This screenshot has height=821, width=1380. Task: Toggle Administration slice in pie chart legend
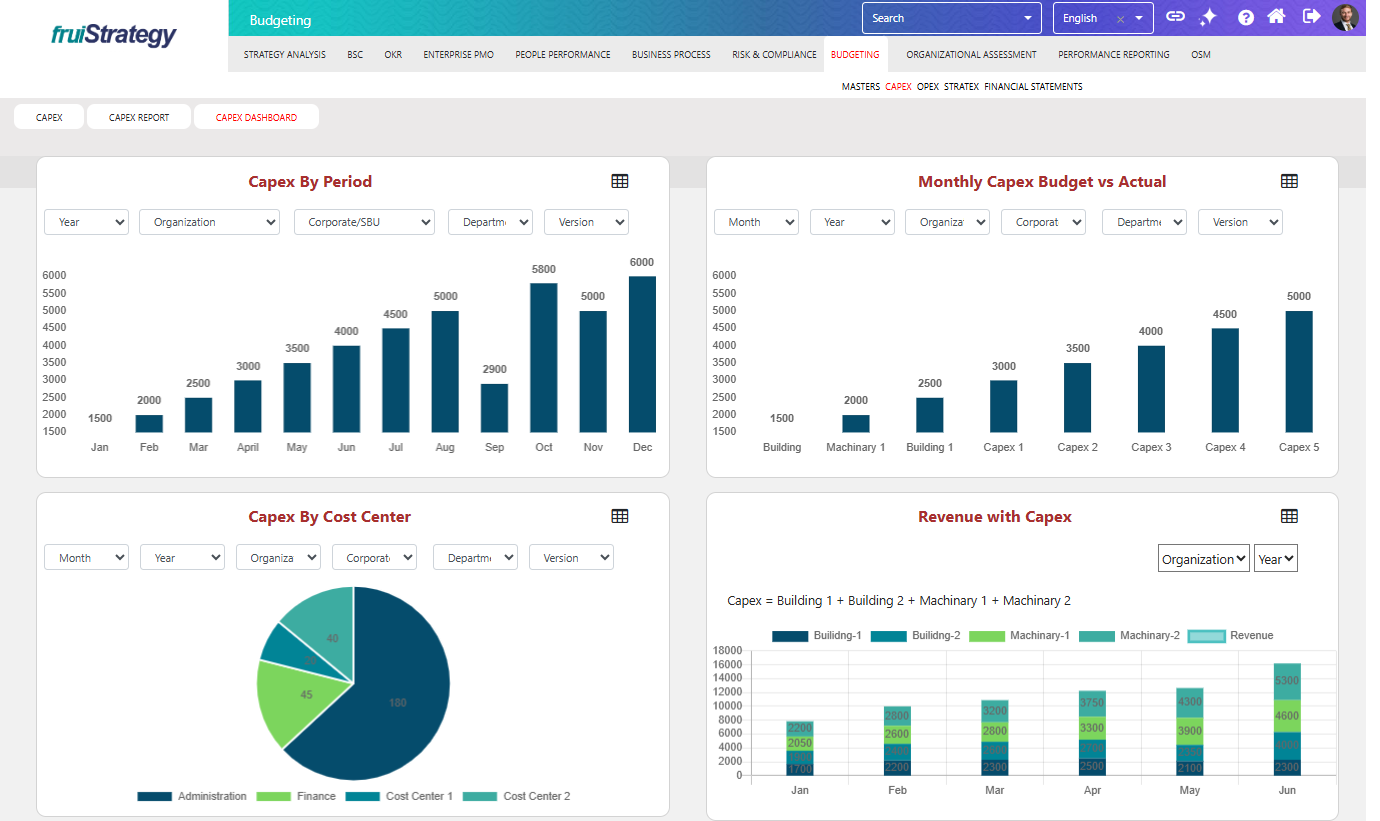[192, 796]
